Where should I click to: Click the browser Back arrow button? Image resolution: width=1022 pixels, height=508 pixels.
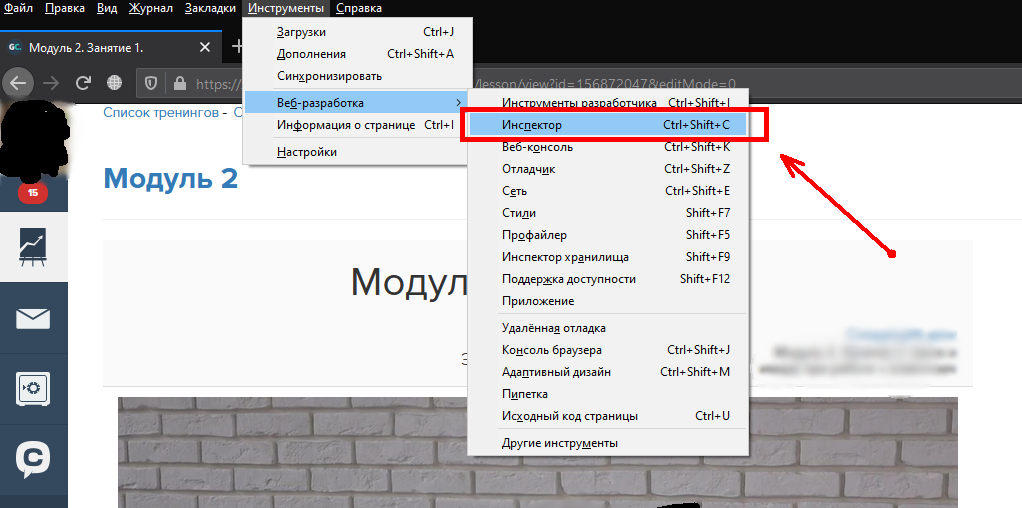[x=18, y=83]
